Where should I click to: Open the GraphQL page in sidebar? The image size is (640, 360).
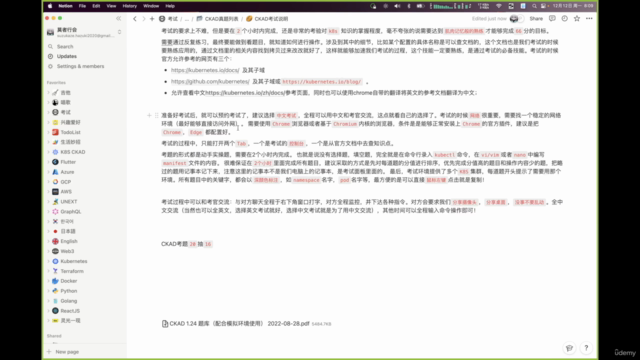coord(71,211)
